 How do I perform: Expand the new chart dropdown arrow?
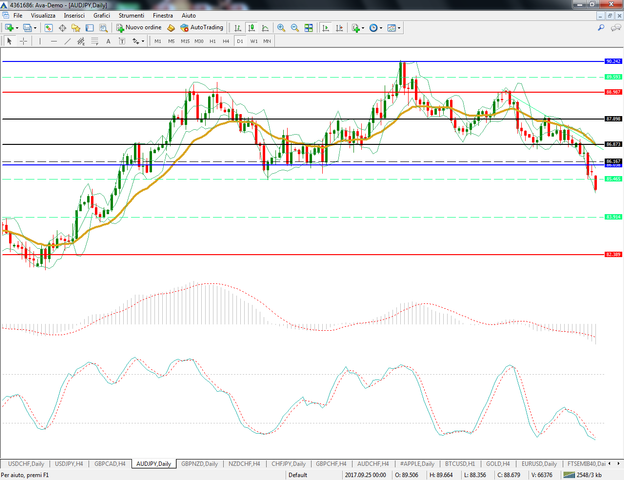(x=17, y=28)
